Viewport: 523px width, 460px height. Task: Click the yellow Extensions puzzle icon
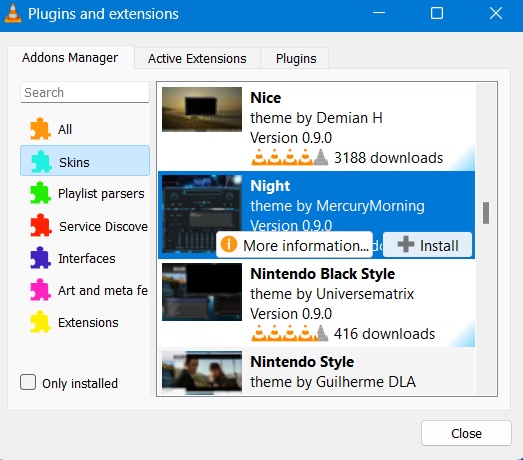[40, 322]
